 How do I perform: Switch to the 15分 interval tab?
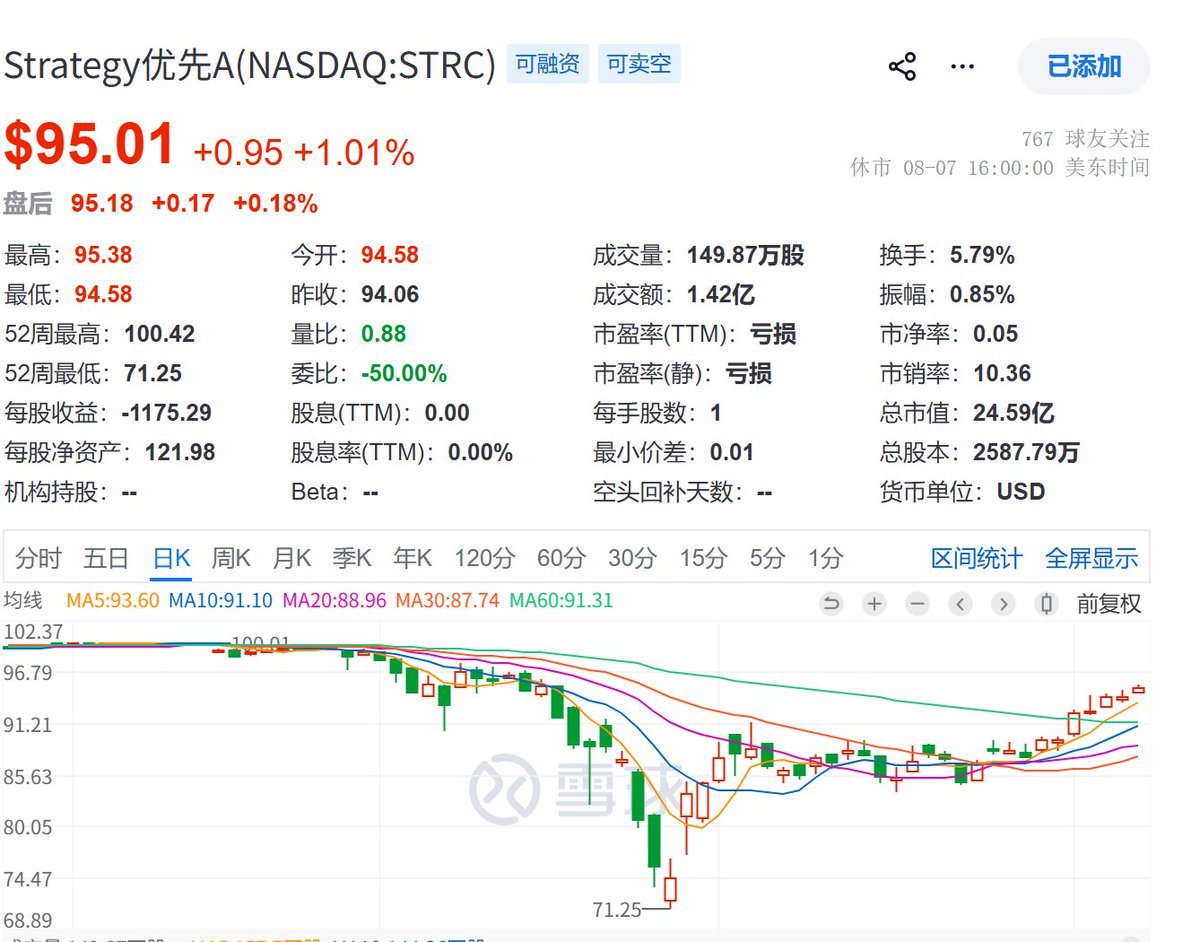point(703,558)
